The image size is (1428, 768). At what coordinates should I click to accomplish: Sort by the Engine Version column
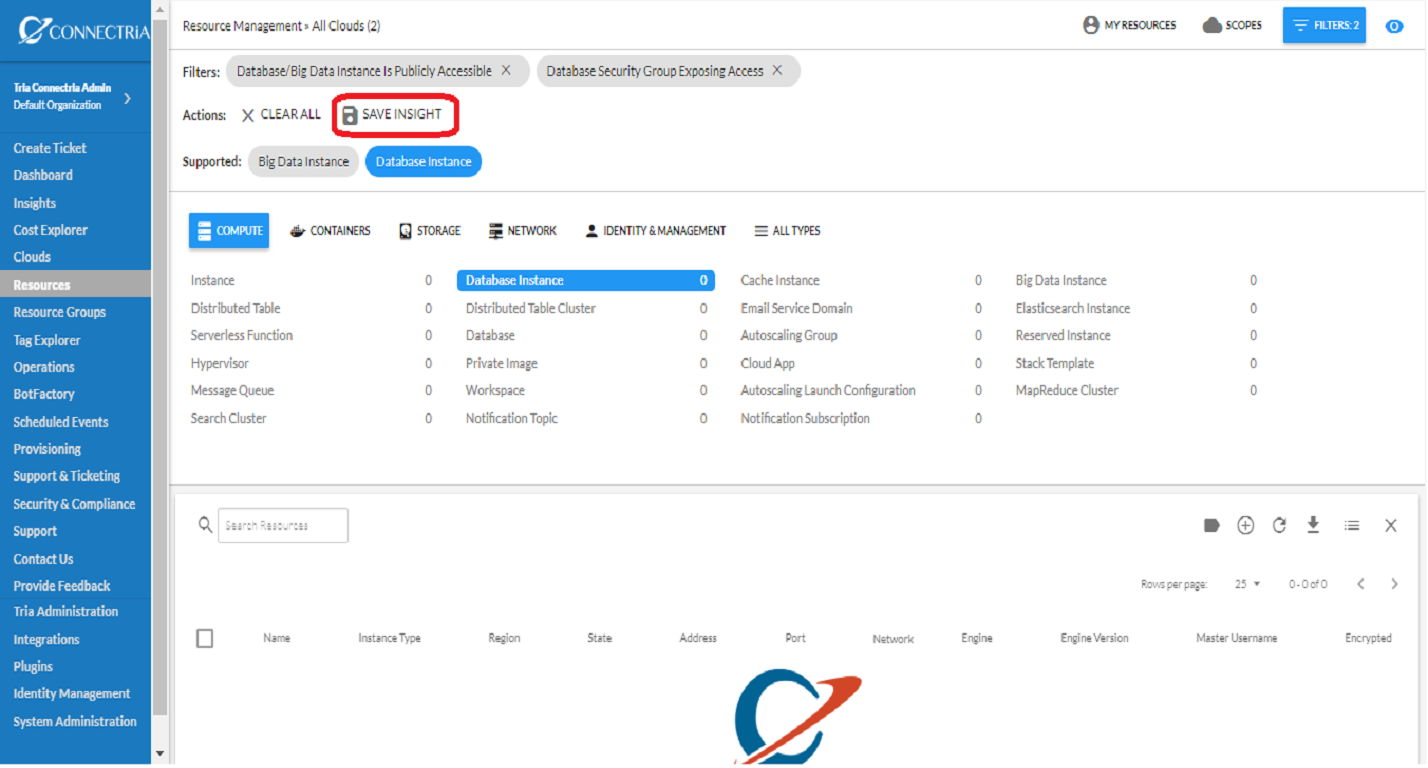click(x=1094, y=638)
